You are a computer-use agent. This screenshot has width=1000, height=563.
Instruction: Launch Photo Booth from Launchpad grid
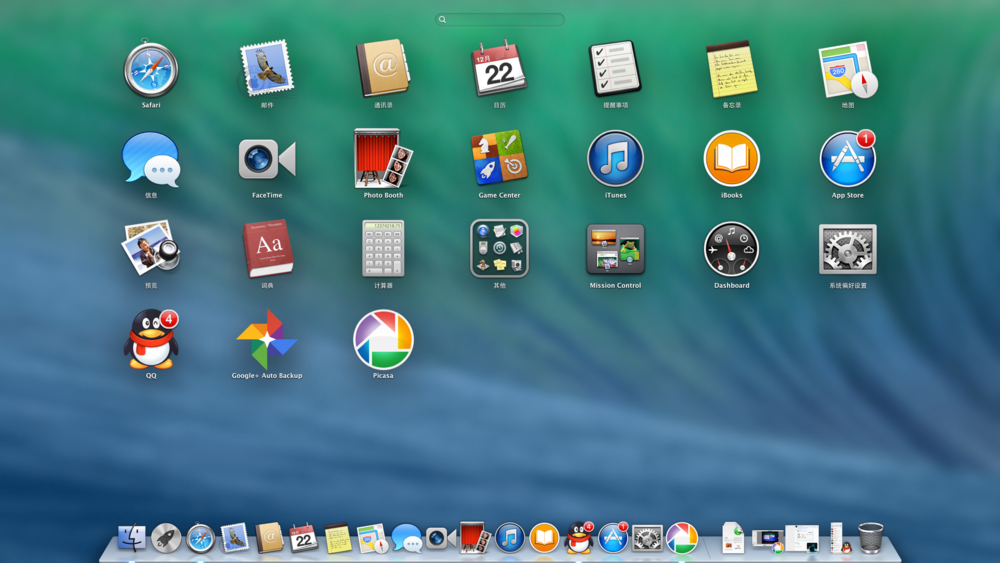(x=383, y=159)
